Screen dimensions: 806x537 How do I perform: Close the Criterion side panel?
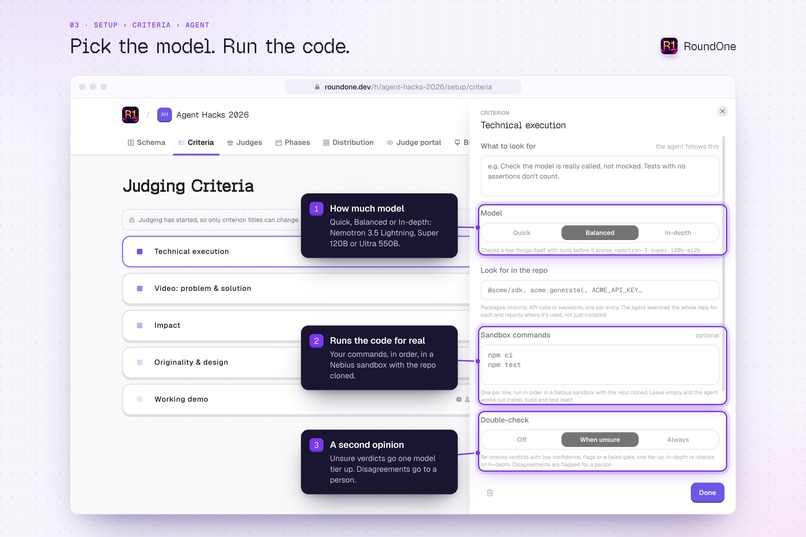pyautogui.click(x=722, y=111)
